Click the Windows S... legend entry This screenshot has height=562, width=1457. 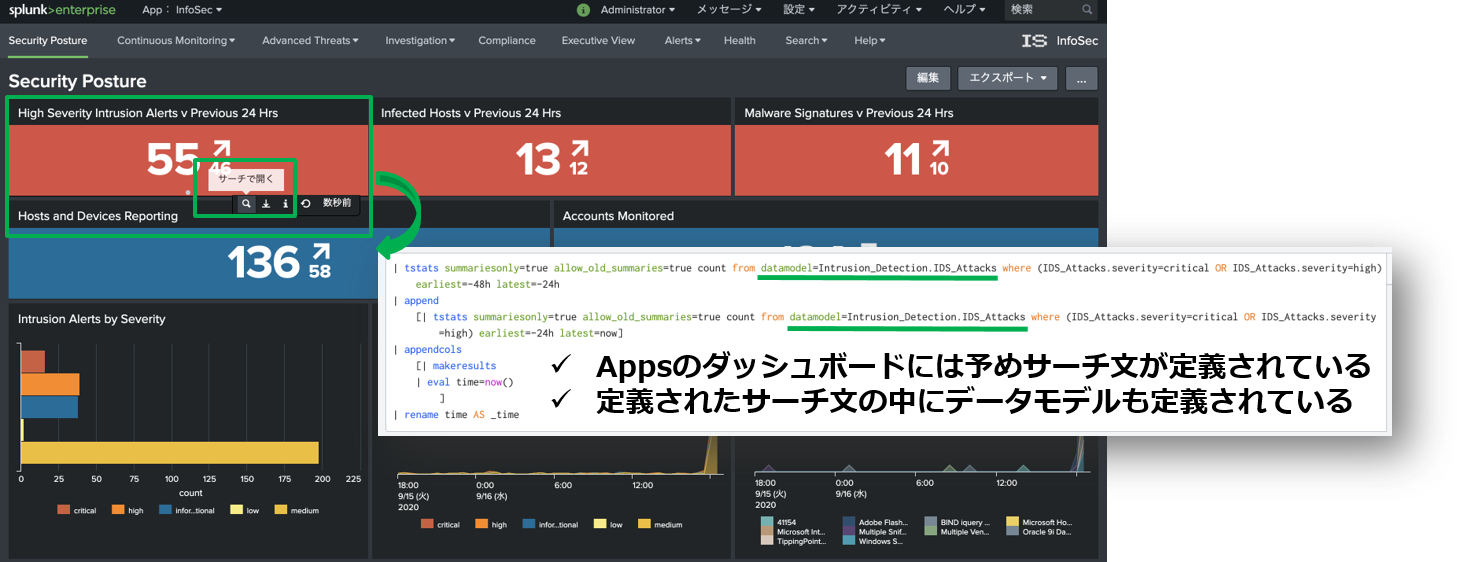(x=874, y=541)
